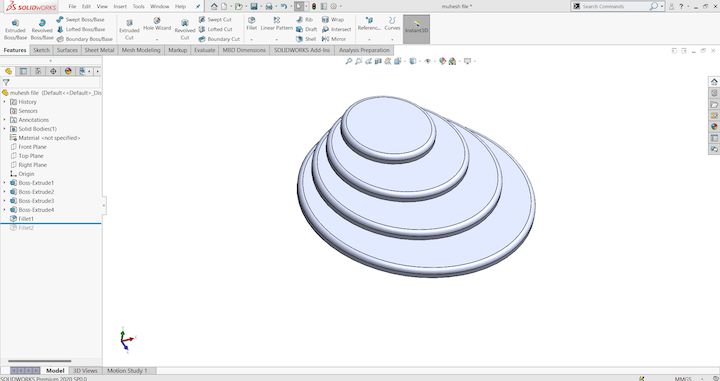Image resolution: width=720 pixels, height=381 pixels.
Task: Click the Home icon in top toolbar
Action: pos(214,6)
